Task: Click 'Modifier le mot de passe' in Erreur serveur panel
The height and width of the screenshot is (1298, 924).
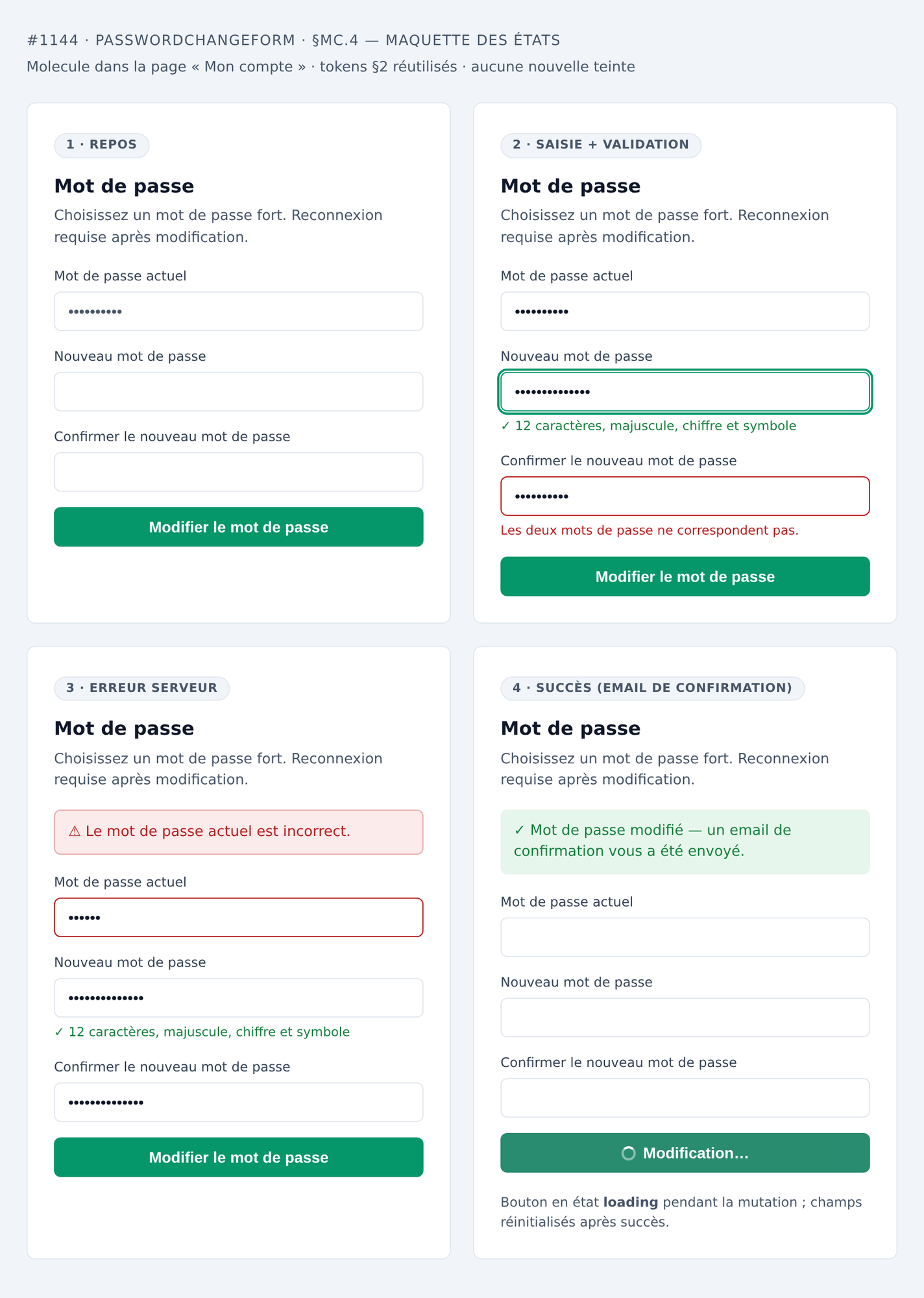Action: coord(239,1157)
